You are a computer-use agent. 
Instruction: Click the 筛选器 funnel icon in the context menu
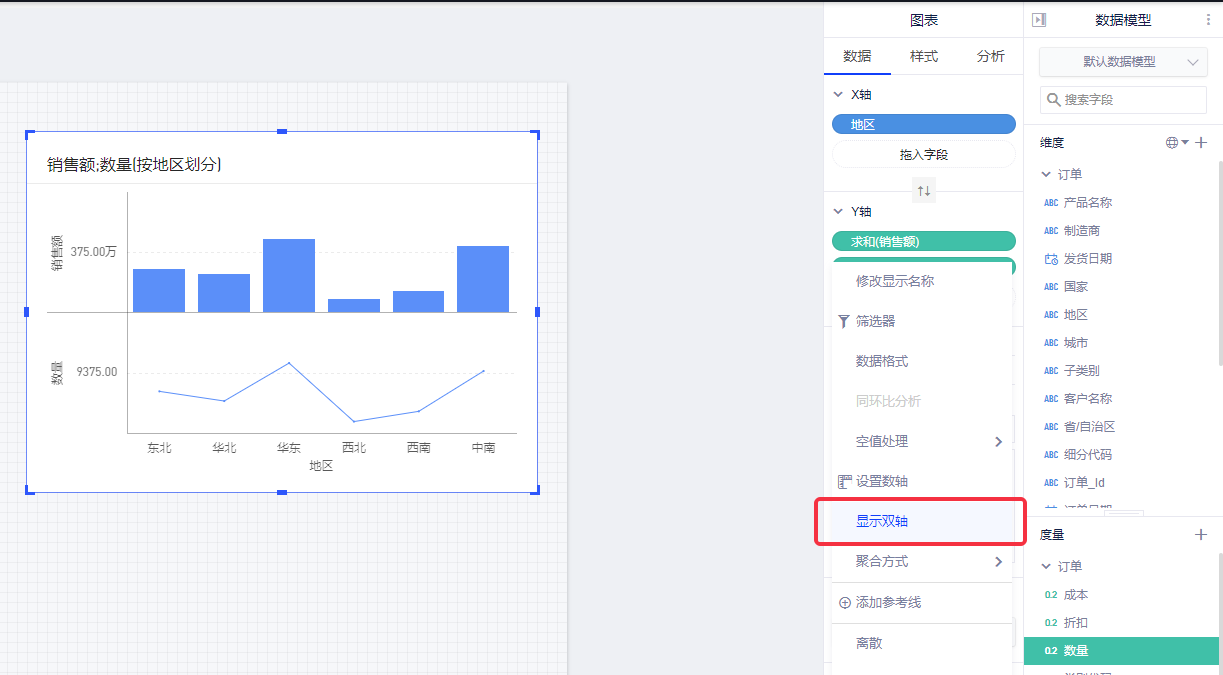pos(844,321)
